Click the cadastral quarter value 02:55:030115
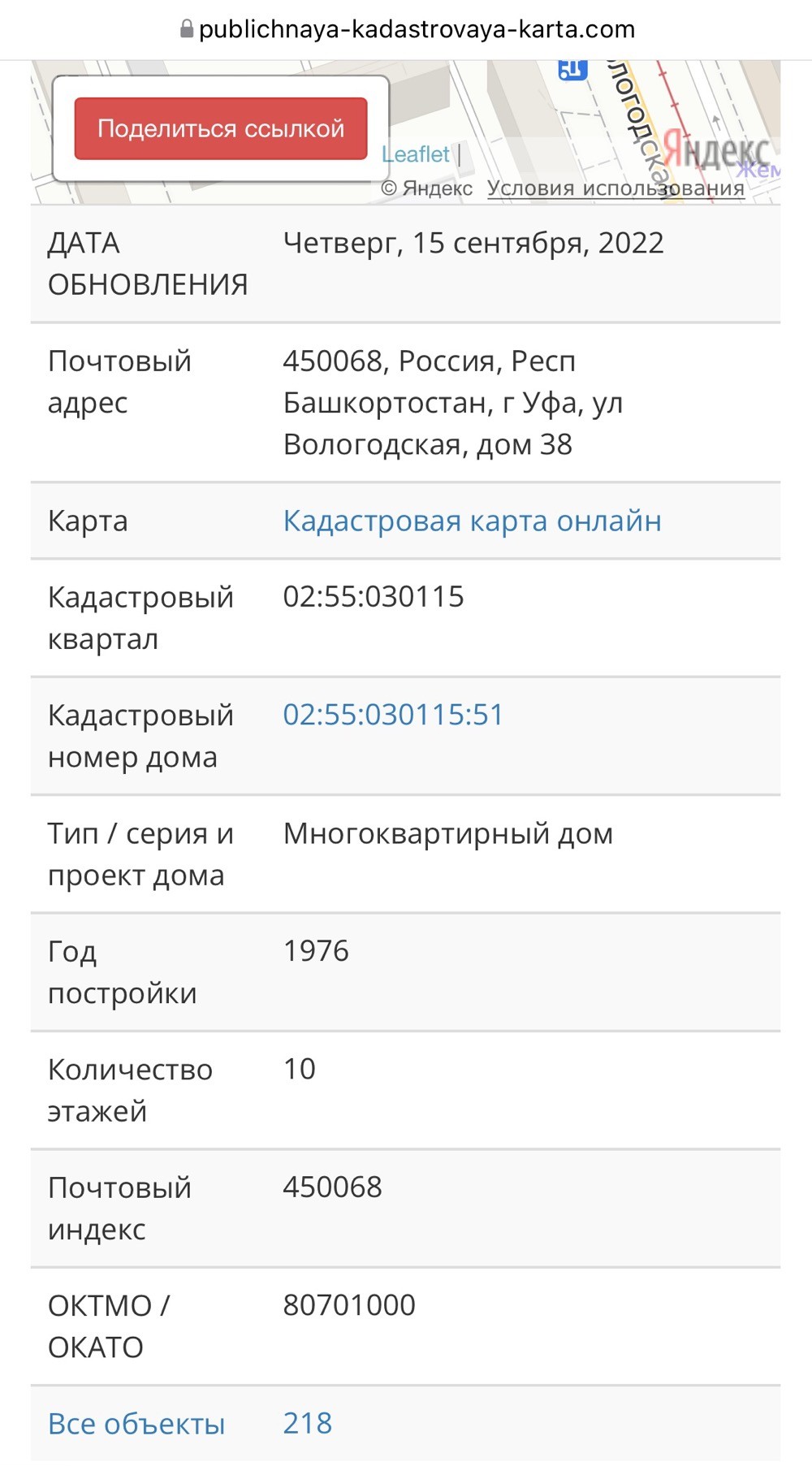This screenshot has width=812, height=1466. (x=374, y=596)
